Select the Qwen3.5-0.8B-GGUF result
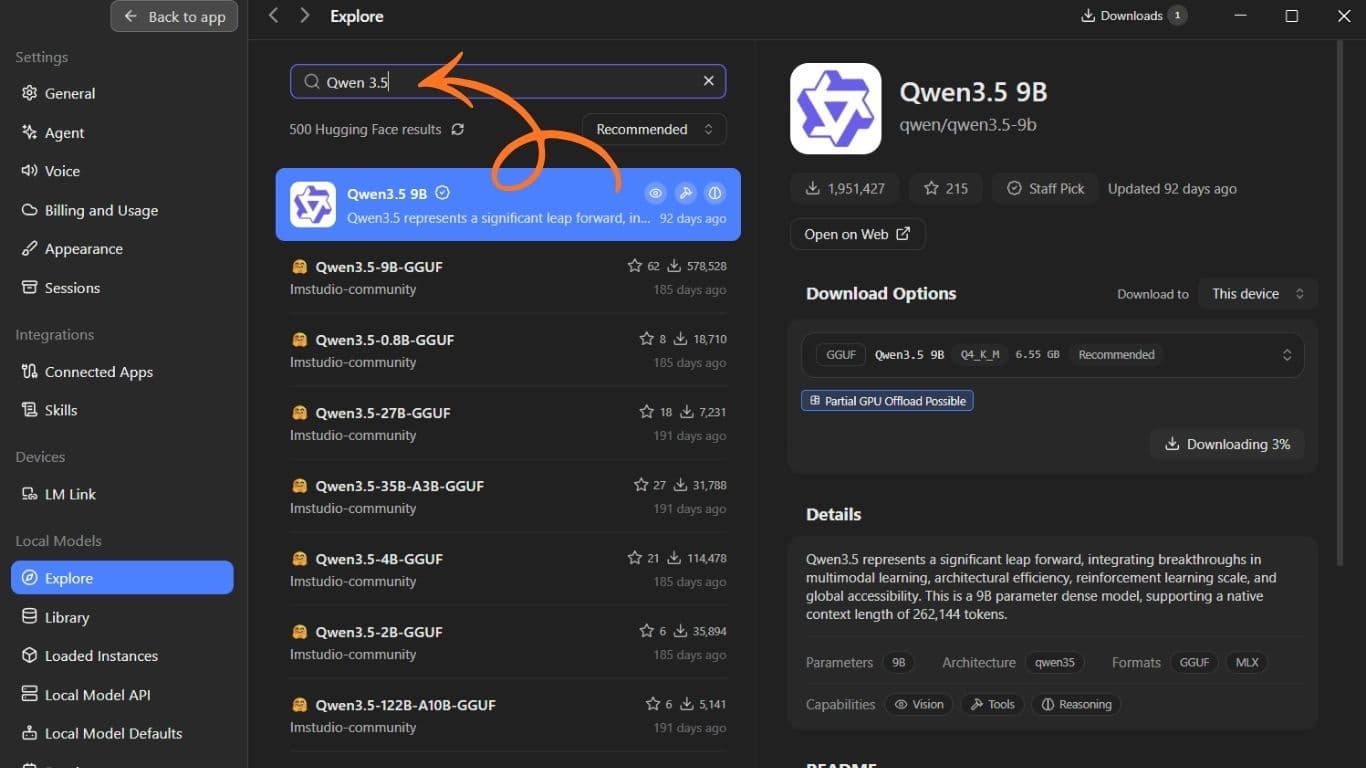The width and height of the screenshot is (1366, 768). coord(508,350)
